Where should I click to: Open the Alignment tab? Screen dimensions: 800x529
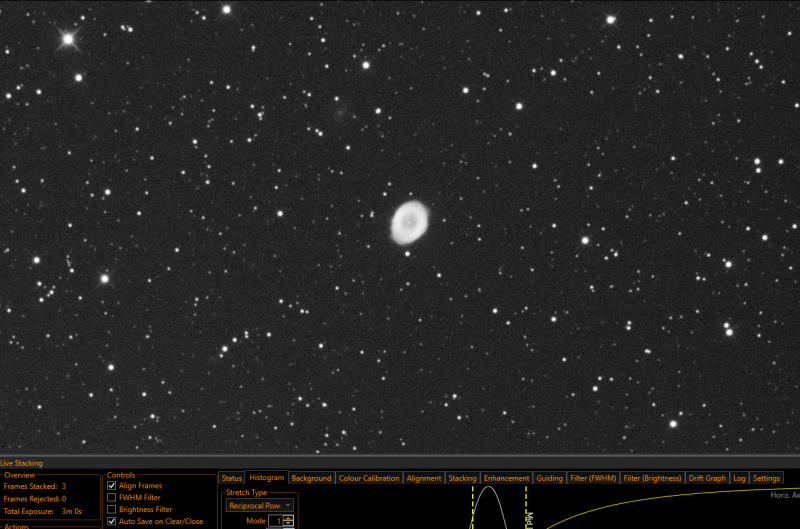424,478
